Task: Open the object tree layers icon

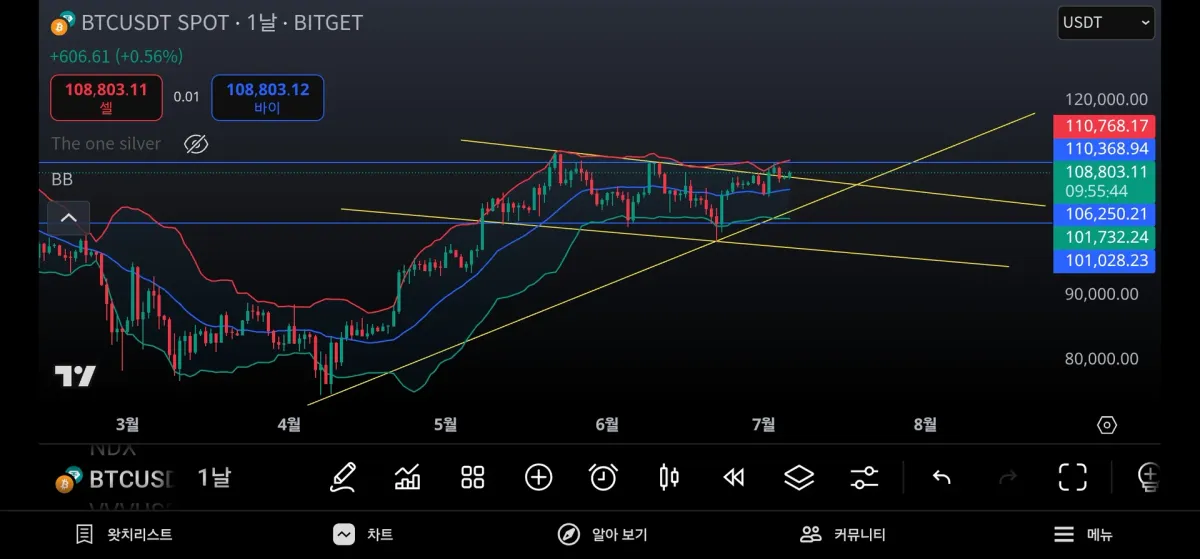Action: pyautogui.click(x=799, y=477)
